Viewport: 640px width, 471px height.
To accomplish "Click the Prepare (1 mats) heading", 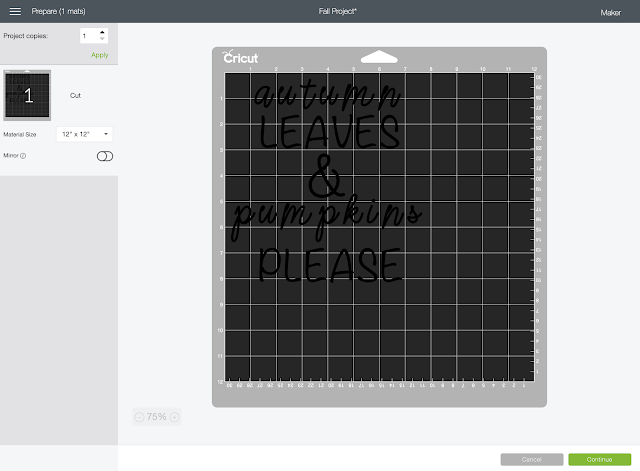I will pyautogui.click(x=58, y=11).
